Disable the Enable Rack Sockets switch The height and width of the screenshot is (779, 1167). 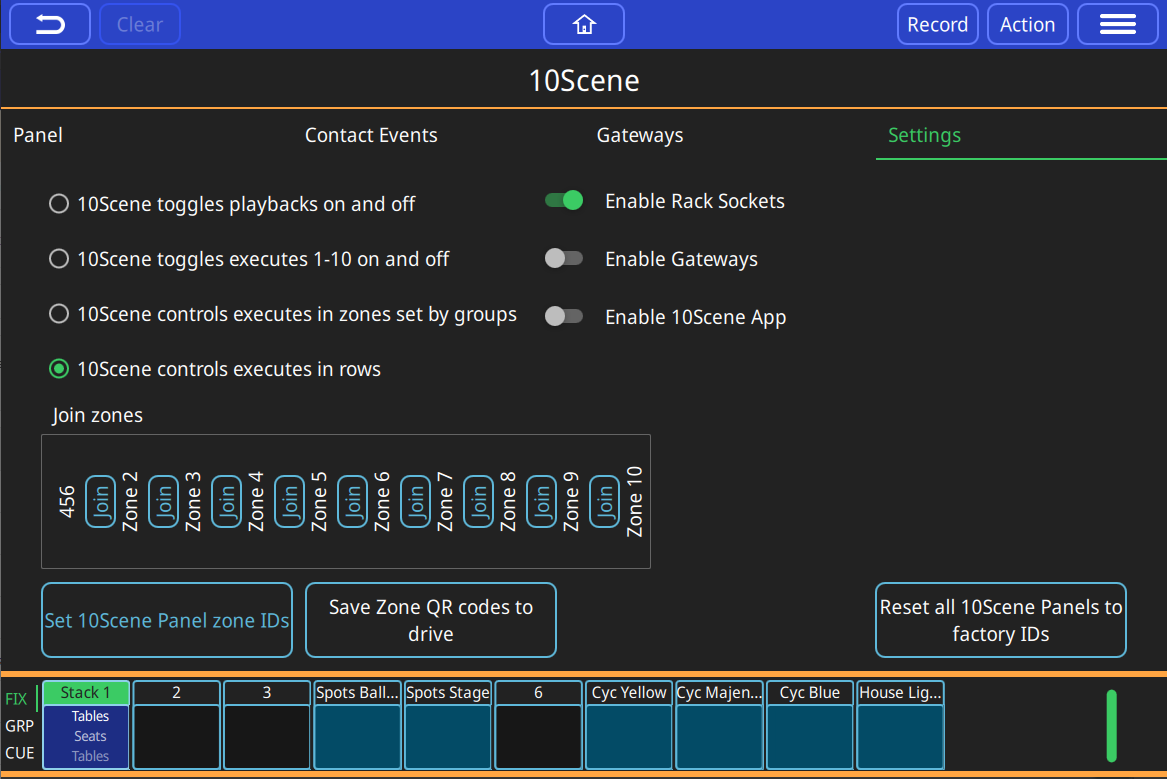(564, 201)
